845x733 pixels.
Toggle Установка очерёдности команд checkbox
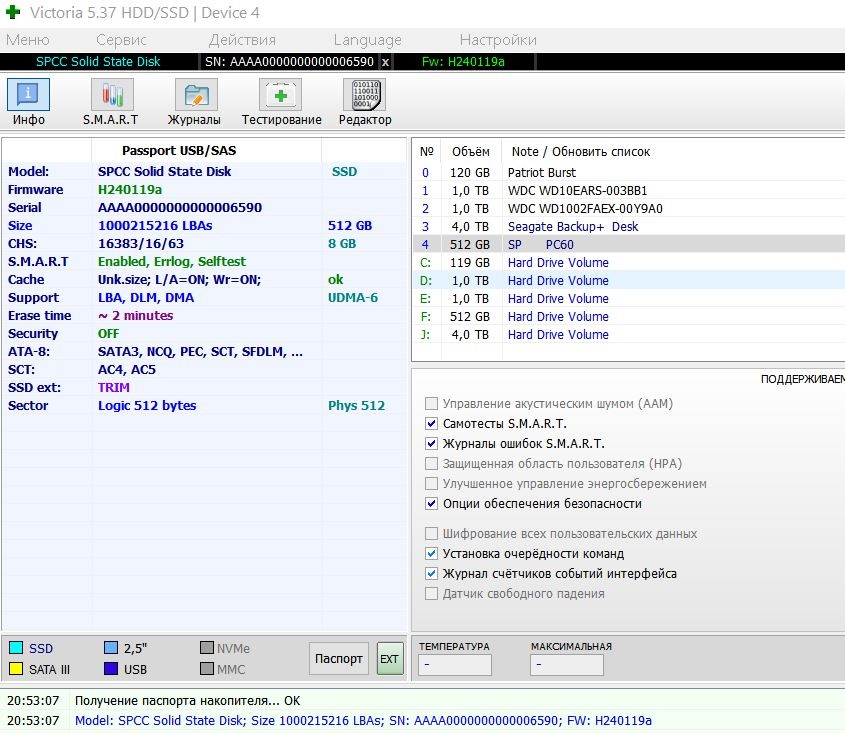431,554
